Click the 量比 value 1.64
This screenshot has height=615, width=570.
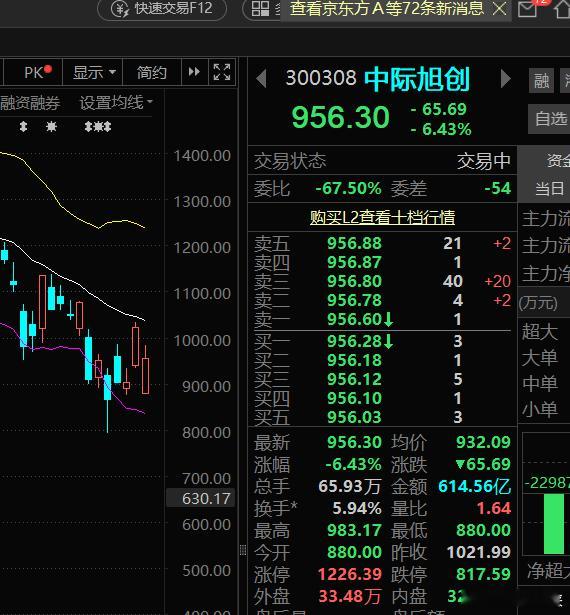click(x=494, y=508)
